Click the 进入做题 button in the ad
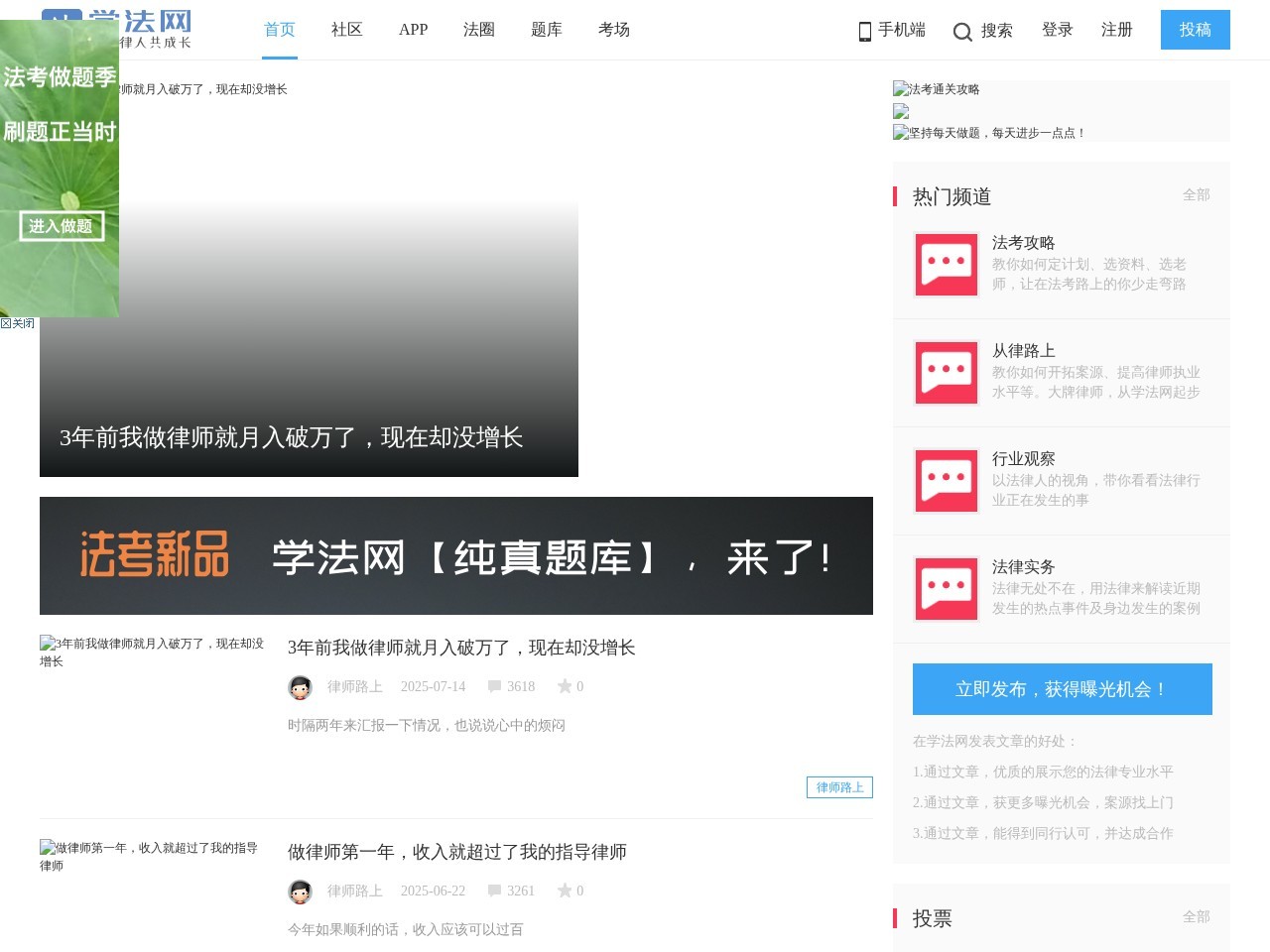The image size is (1270, 952). tap(62, 225)
